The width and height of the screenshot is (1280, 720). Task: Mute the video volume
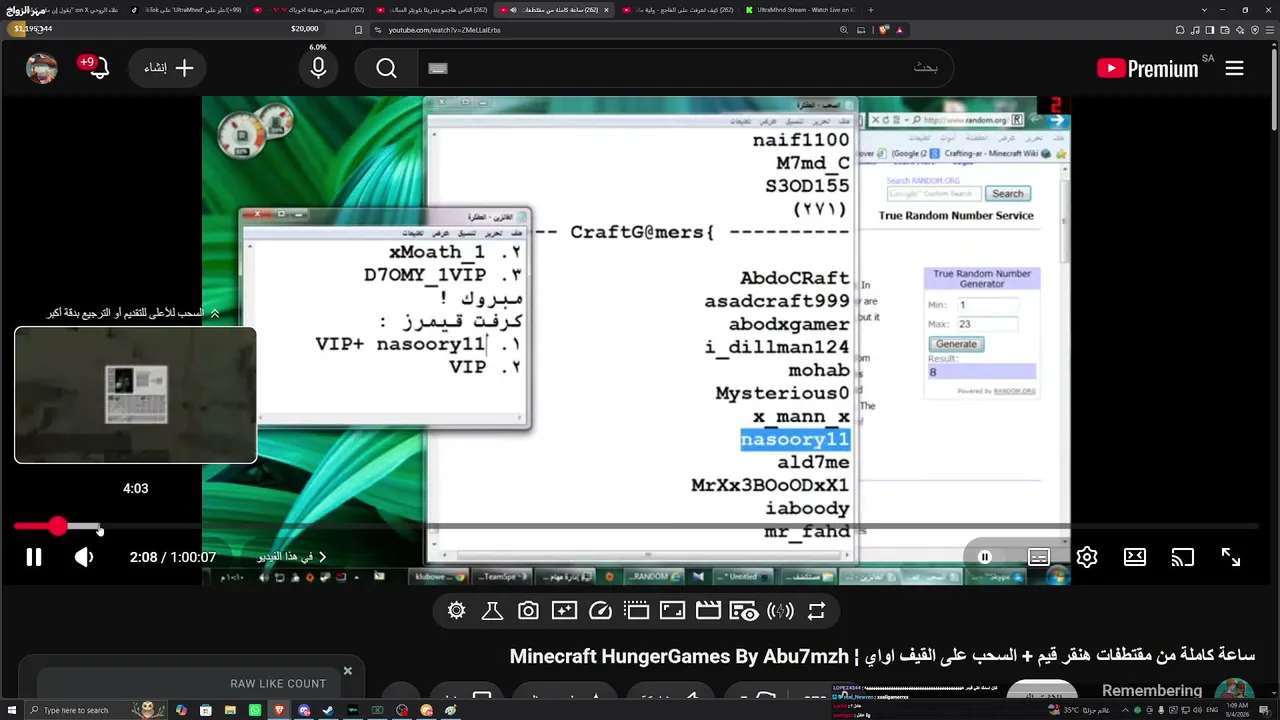(x=84, y=557)
